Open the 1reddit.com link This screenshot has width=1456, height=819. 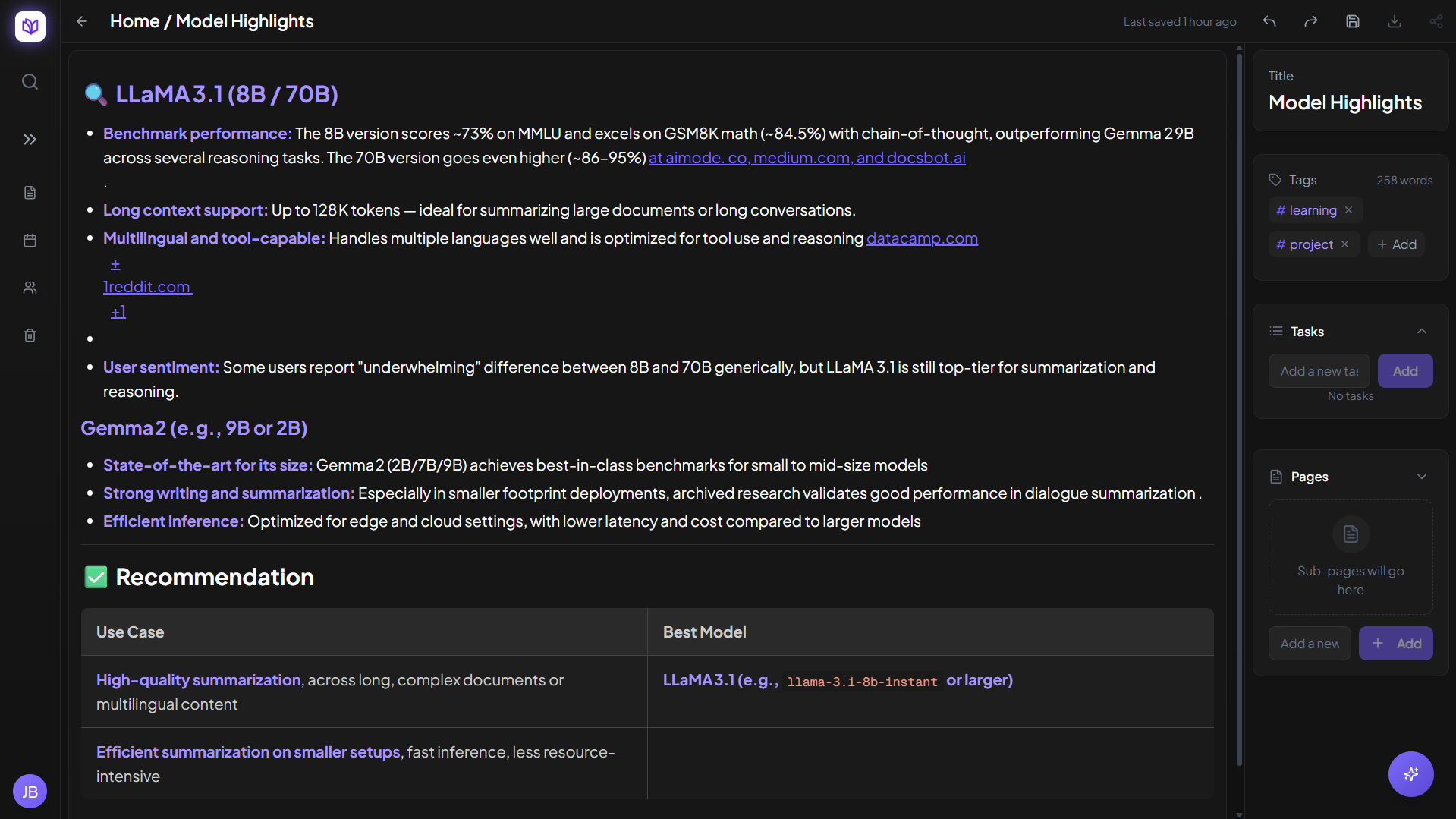pyautogui.click(x=148, y=287)
